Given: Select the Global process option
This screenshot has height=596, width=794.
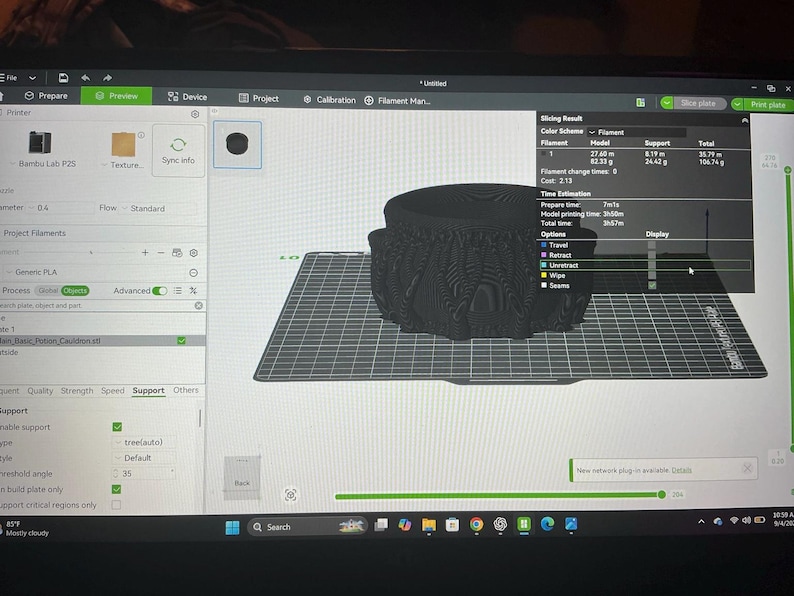Looking at the screenshot, I should click(x=48, y=291).
